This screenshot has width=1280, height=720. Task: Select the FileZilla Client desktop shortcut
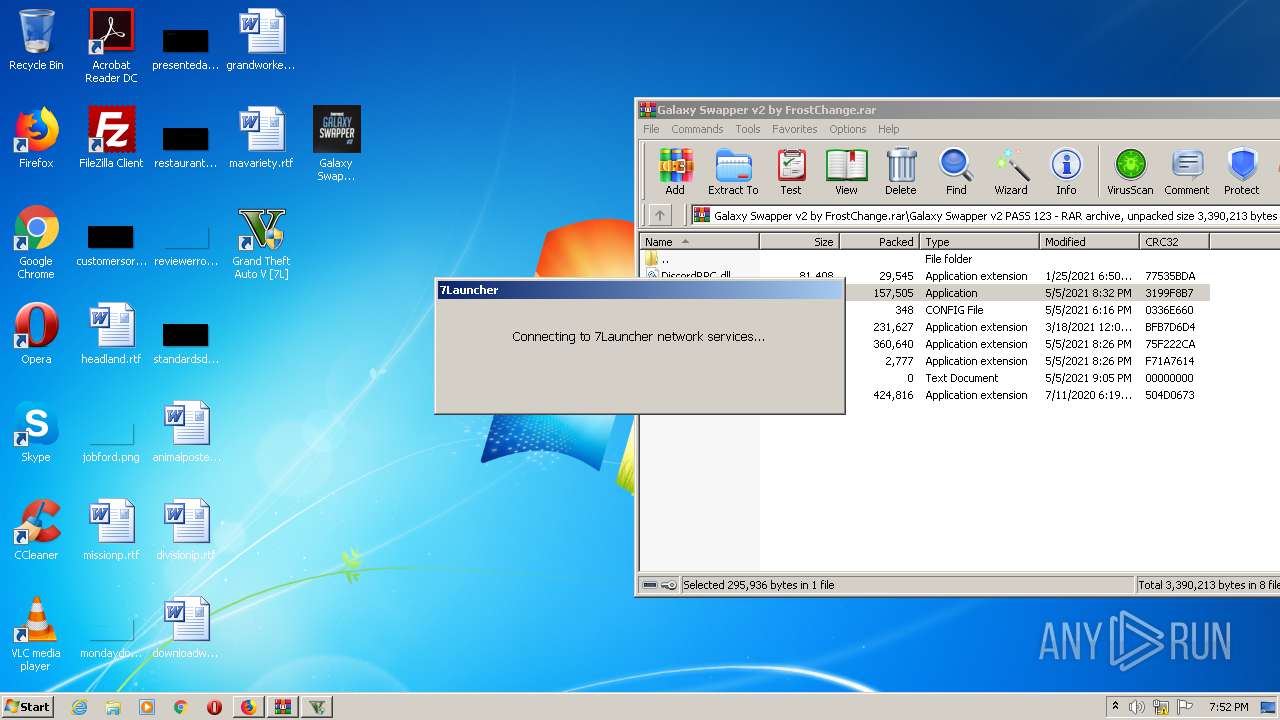point(111,138)
